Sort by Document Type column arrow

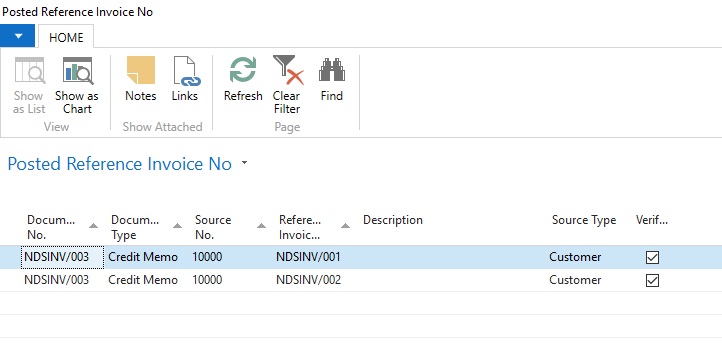coord(177,226)
